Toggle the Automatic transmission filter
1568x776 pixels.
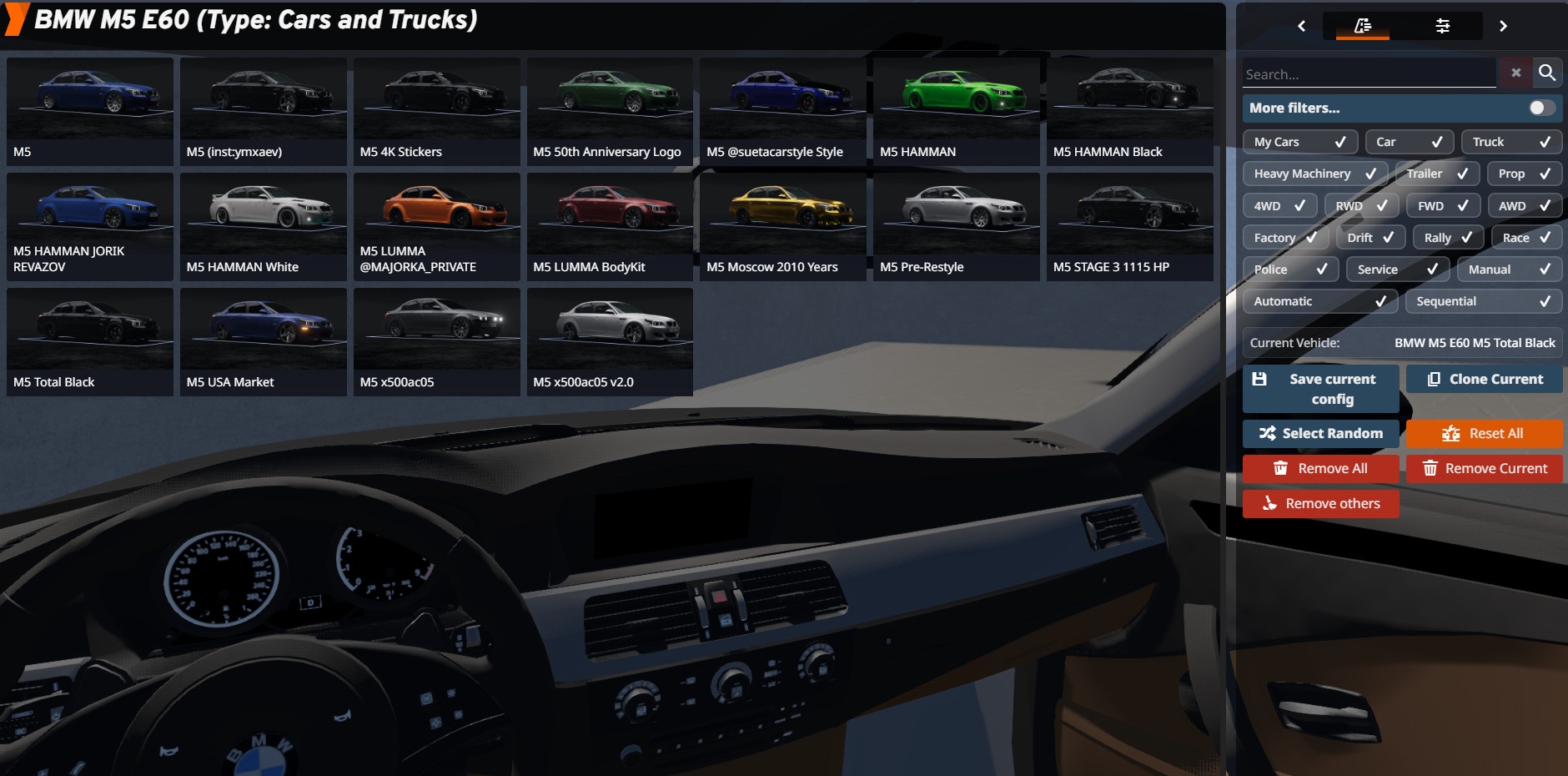(1320, 301)
